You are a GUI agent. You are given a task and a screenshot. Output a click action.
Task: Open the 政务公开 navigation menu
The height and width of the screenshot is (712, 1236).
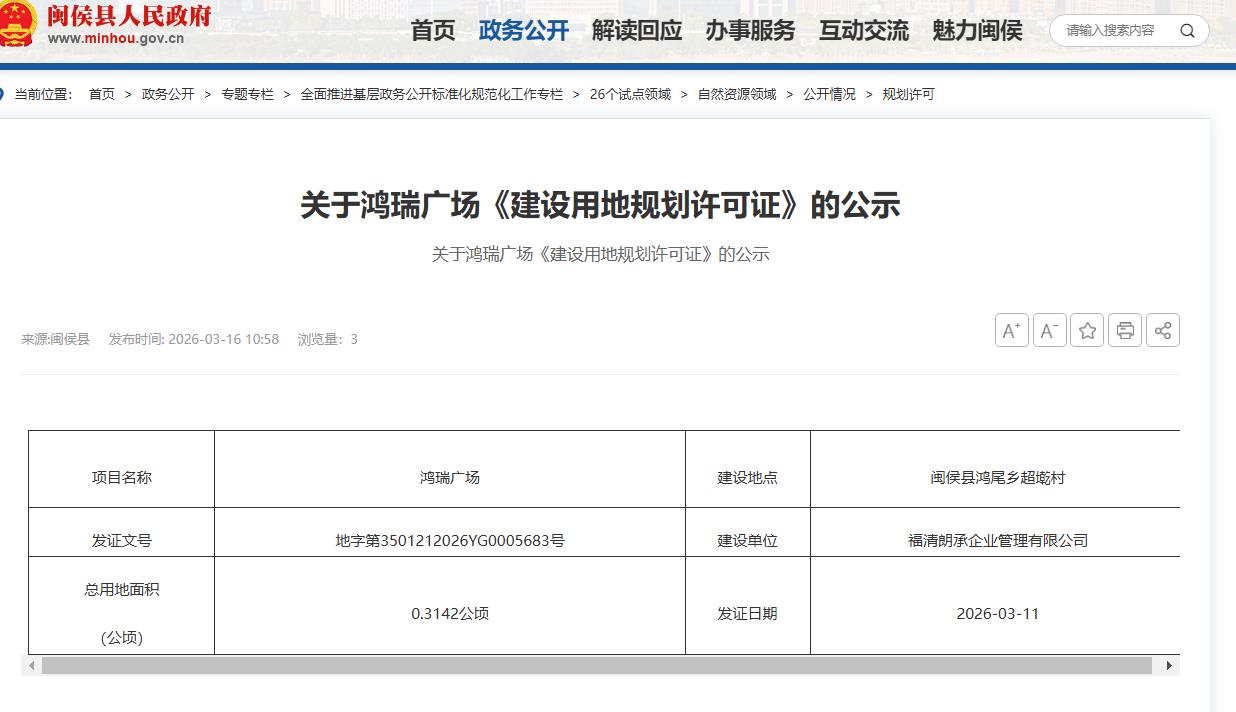tap(523, 30)
